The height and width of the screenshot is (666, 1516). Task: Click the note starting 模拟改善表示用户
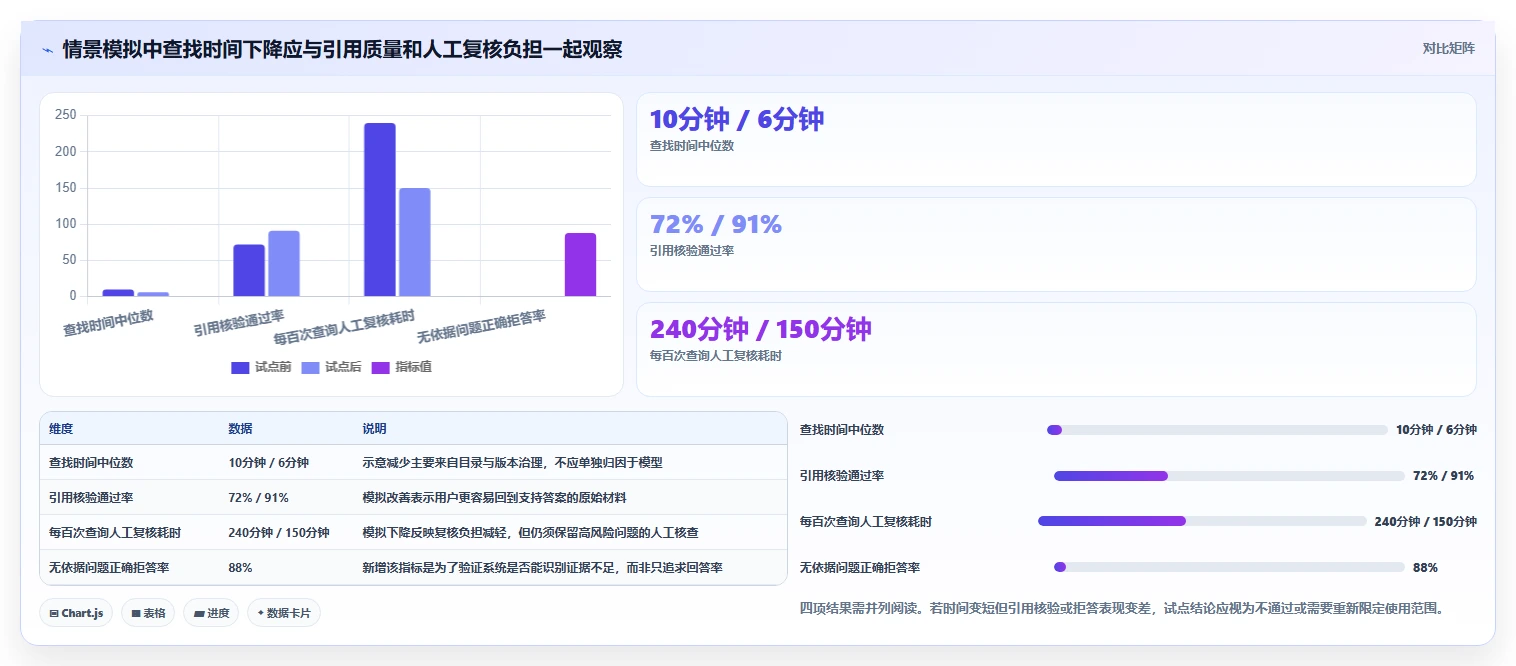[x=494, y=497]
